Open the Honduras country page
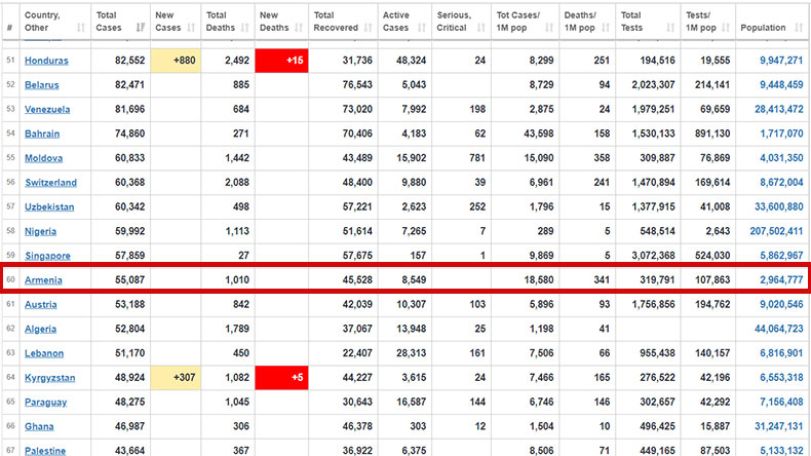This screenshot has height=456, width=811. pos(47,60)
